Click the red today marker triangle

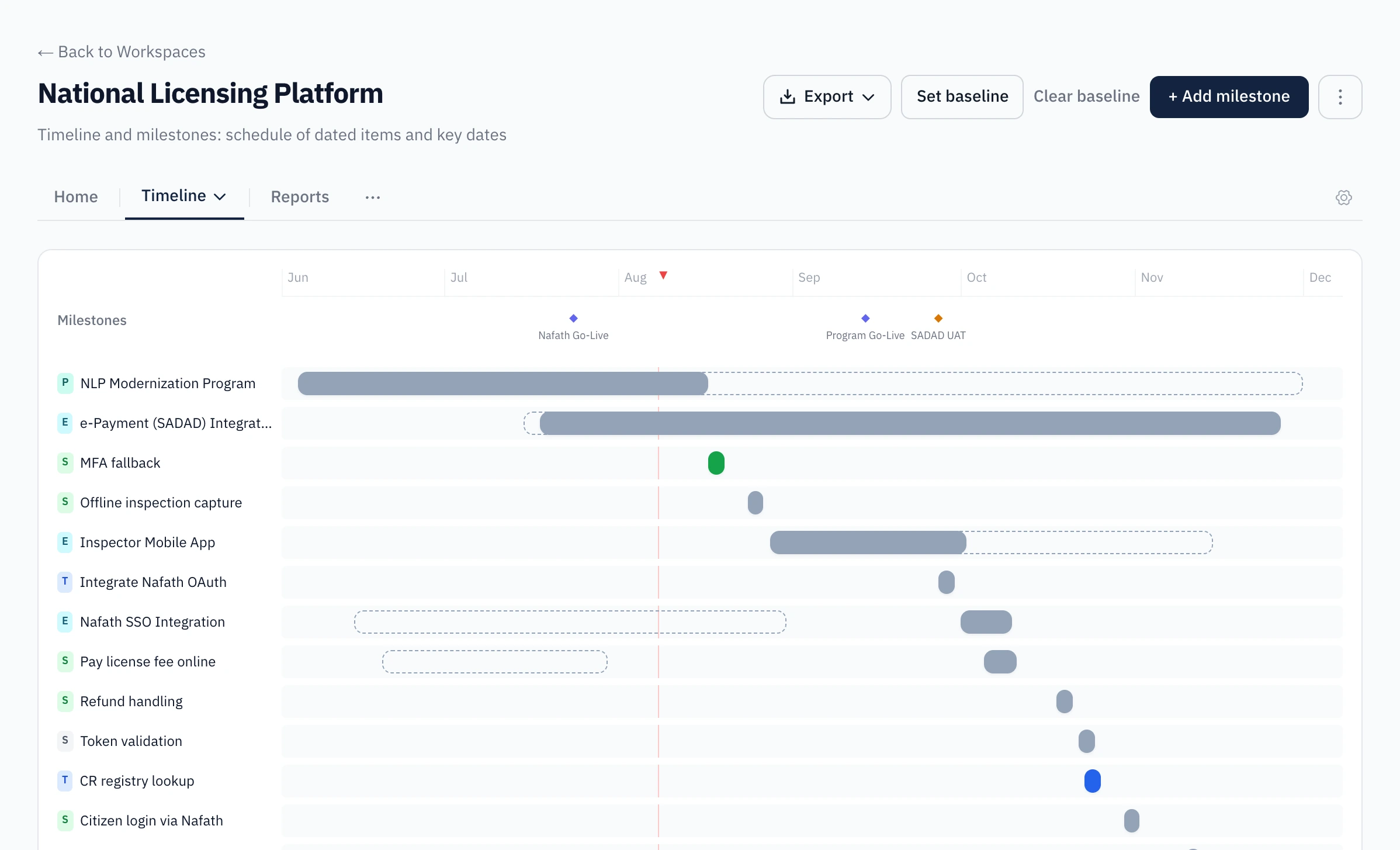[x=663, y=275]
